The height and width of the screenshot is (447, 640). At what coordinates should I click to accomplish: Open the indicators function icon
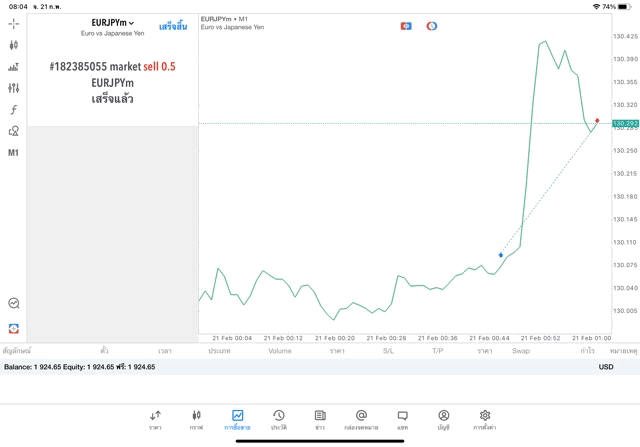[13, 110]
